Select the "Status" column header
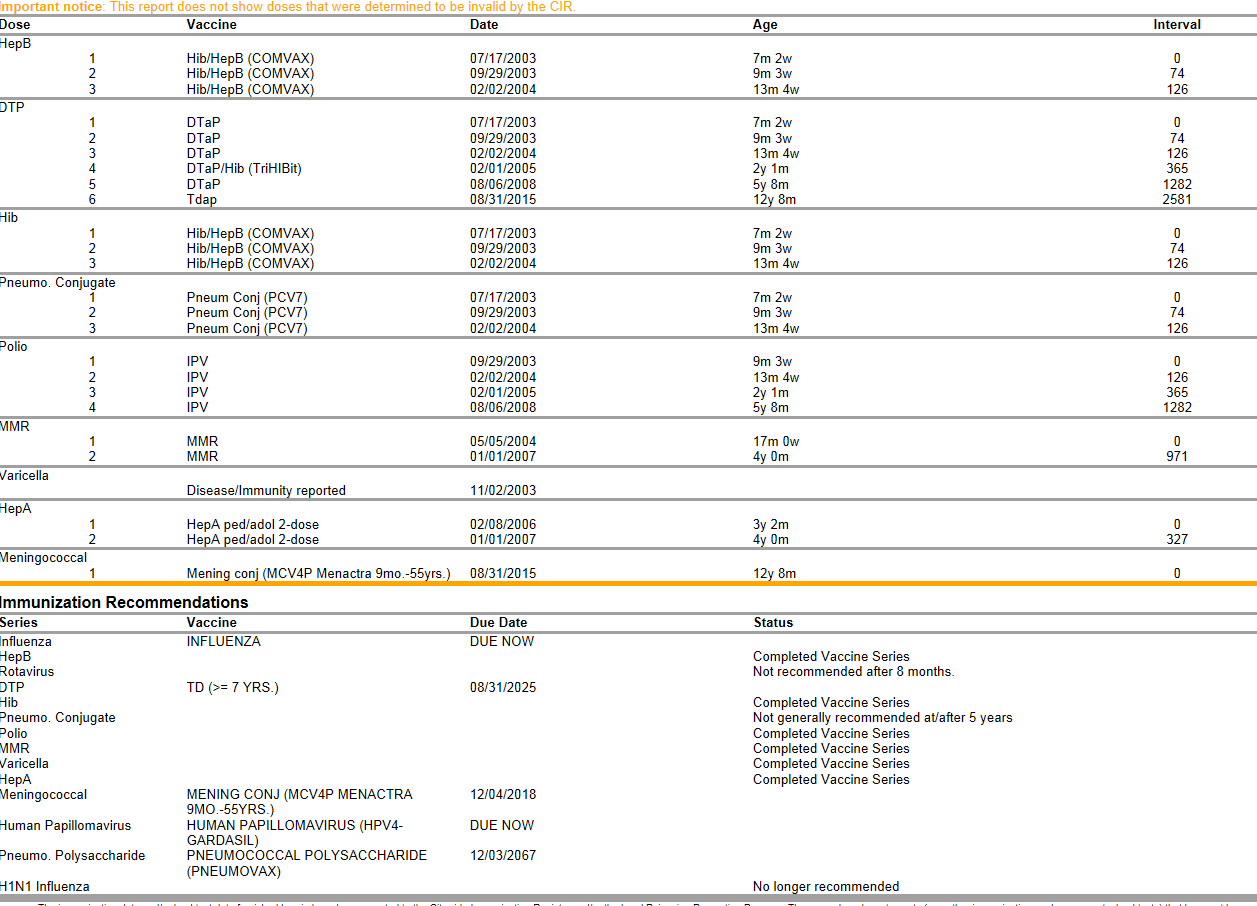The image size is (1257, 906). click(x=773, y=623)
